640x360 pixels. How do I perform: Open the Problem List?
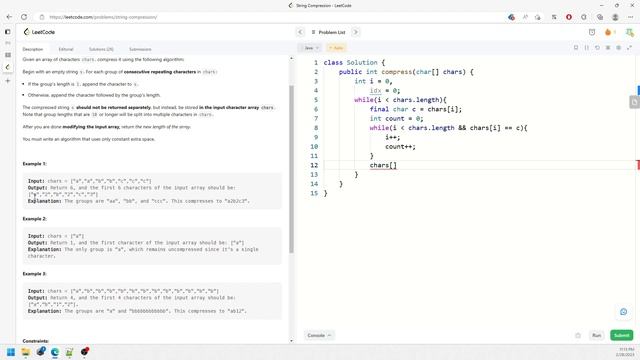328,32
